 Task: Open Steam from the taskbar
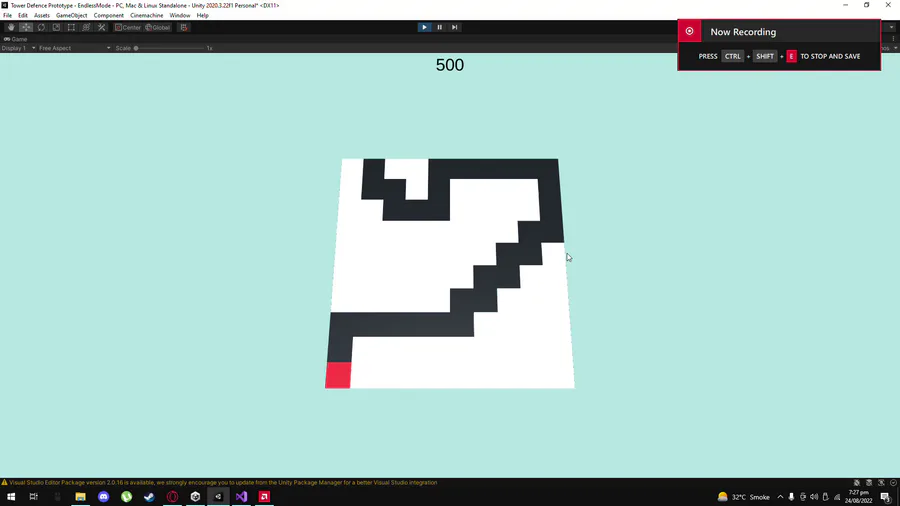(149, 497)
